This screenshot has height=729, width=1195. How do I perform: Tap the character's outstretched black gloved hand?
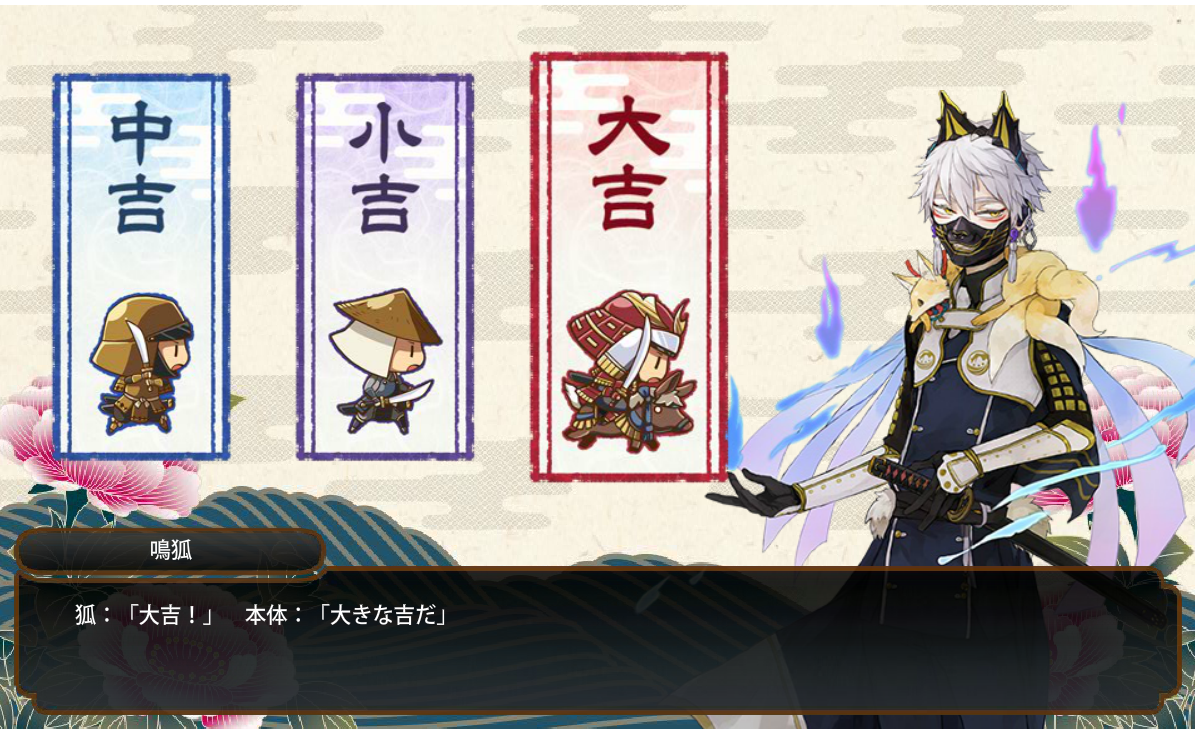tap(754, 492)
